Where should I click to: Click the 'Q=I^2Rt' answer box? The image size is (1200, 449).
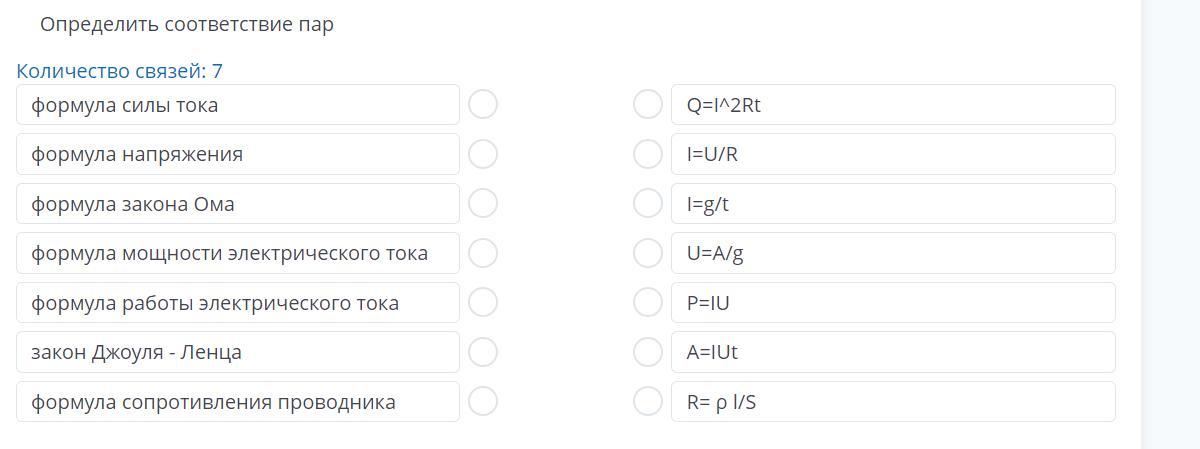click(892, 105)
